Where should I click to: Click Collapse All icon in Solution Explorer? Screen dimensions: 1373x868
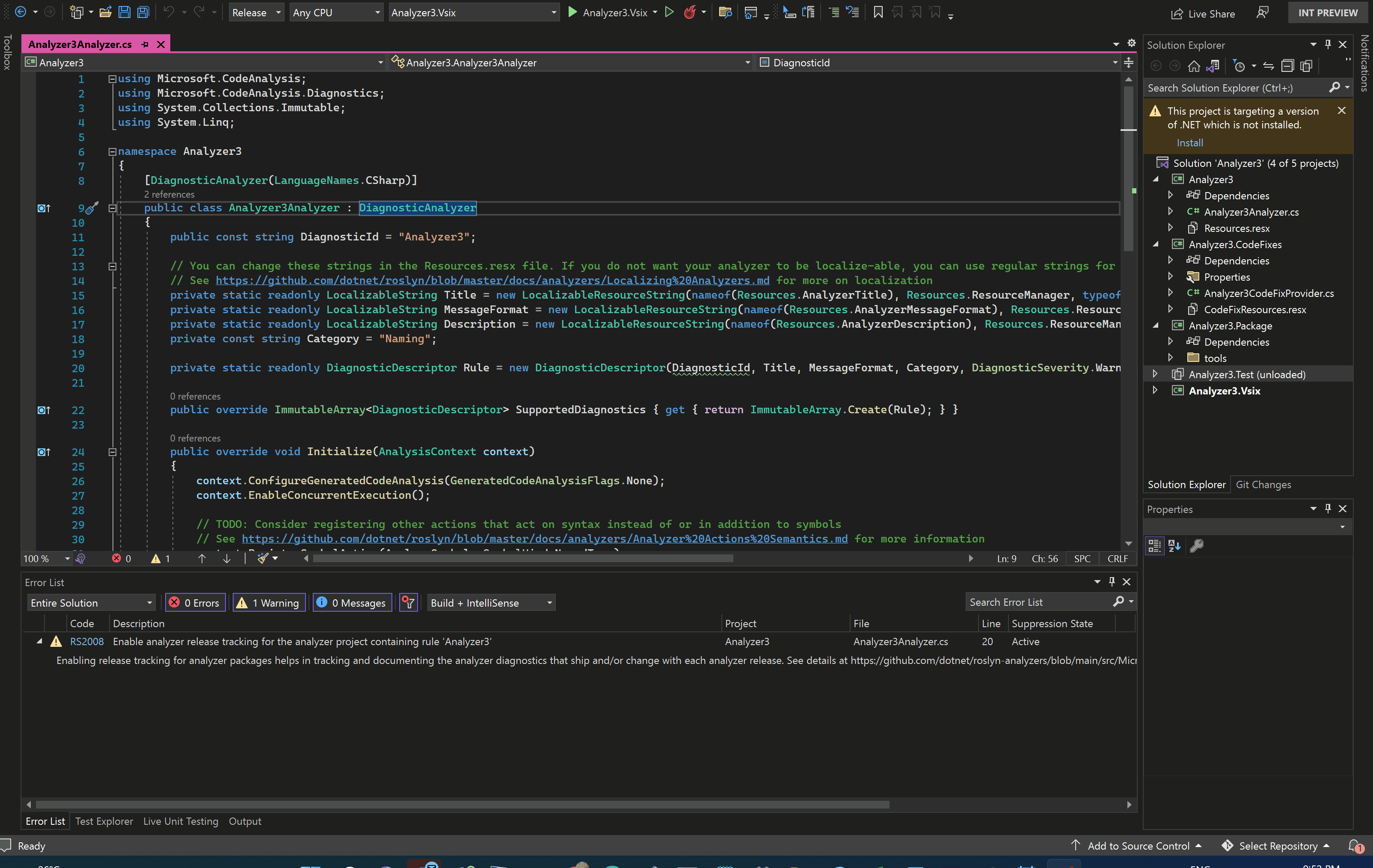tap(1287, 66)
